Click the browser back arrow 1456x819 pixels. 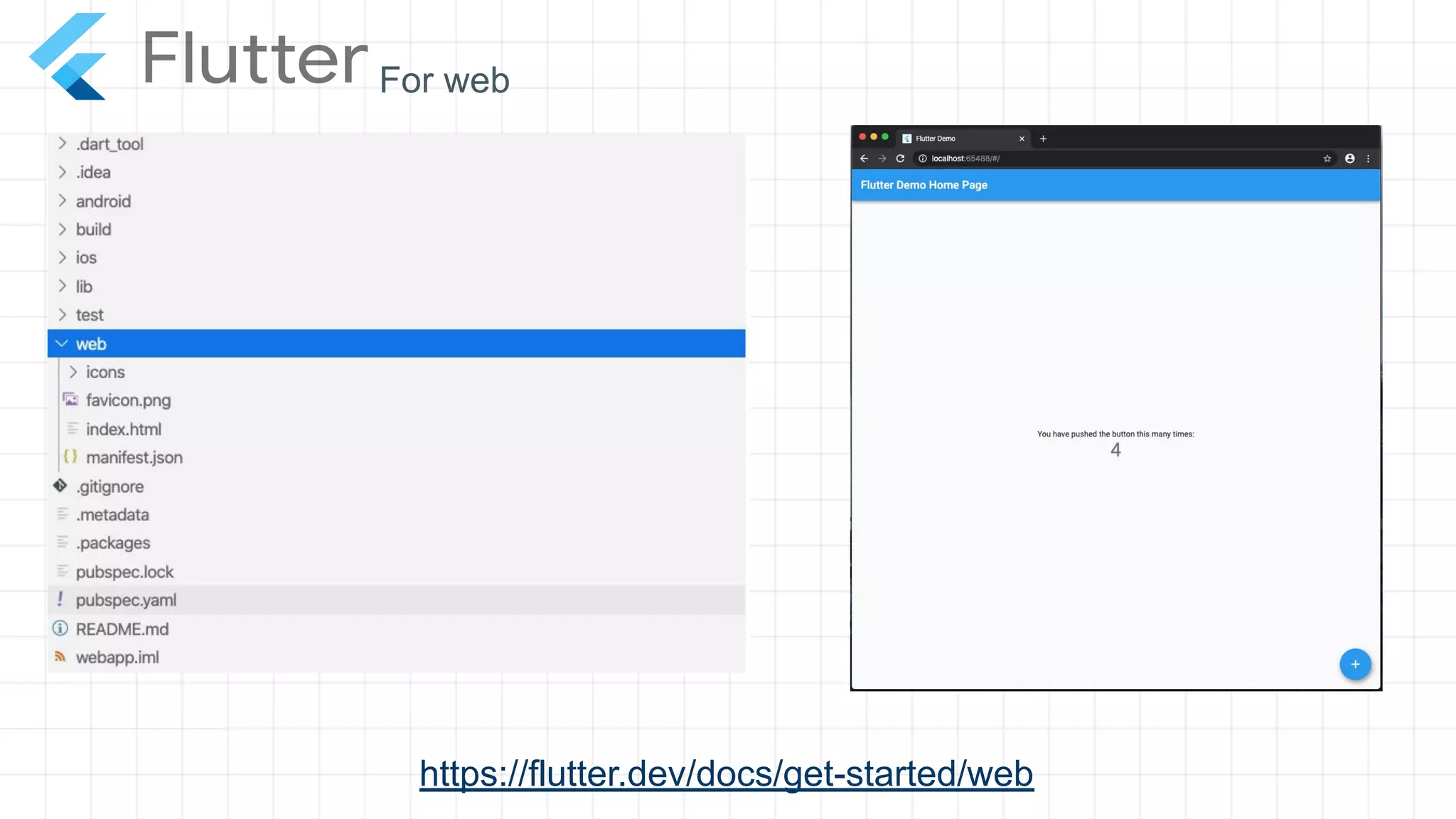(864, 159)
